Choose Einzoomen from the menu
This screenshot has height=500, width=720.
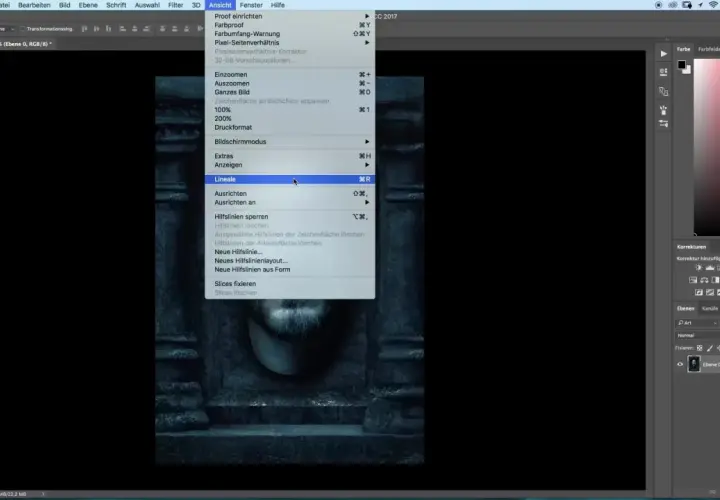(x=290, y=74)
